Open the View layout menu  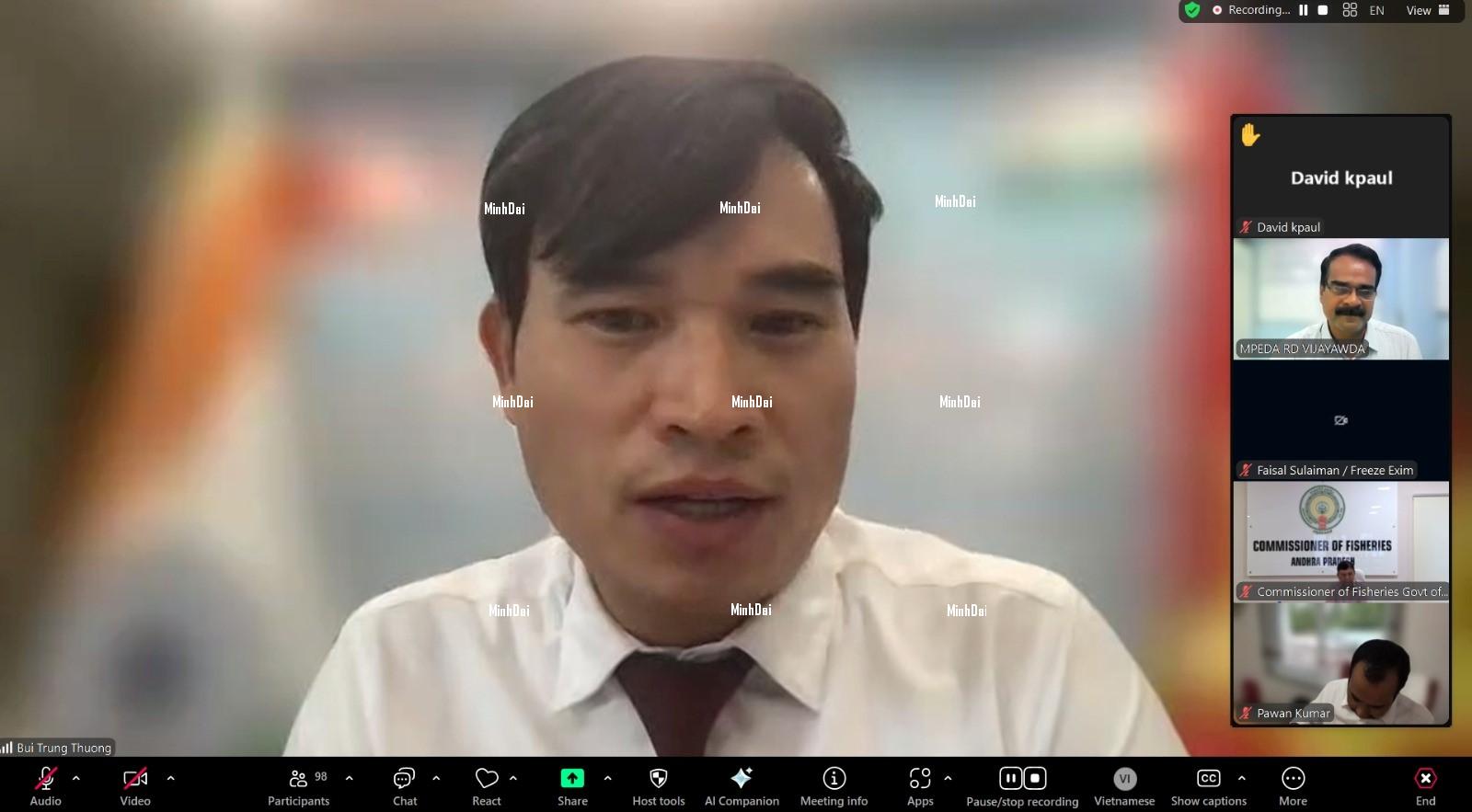click(1428, 10)
